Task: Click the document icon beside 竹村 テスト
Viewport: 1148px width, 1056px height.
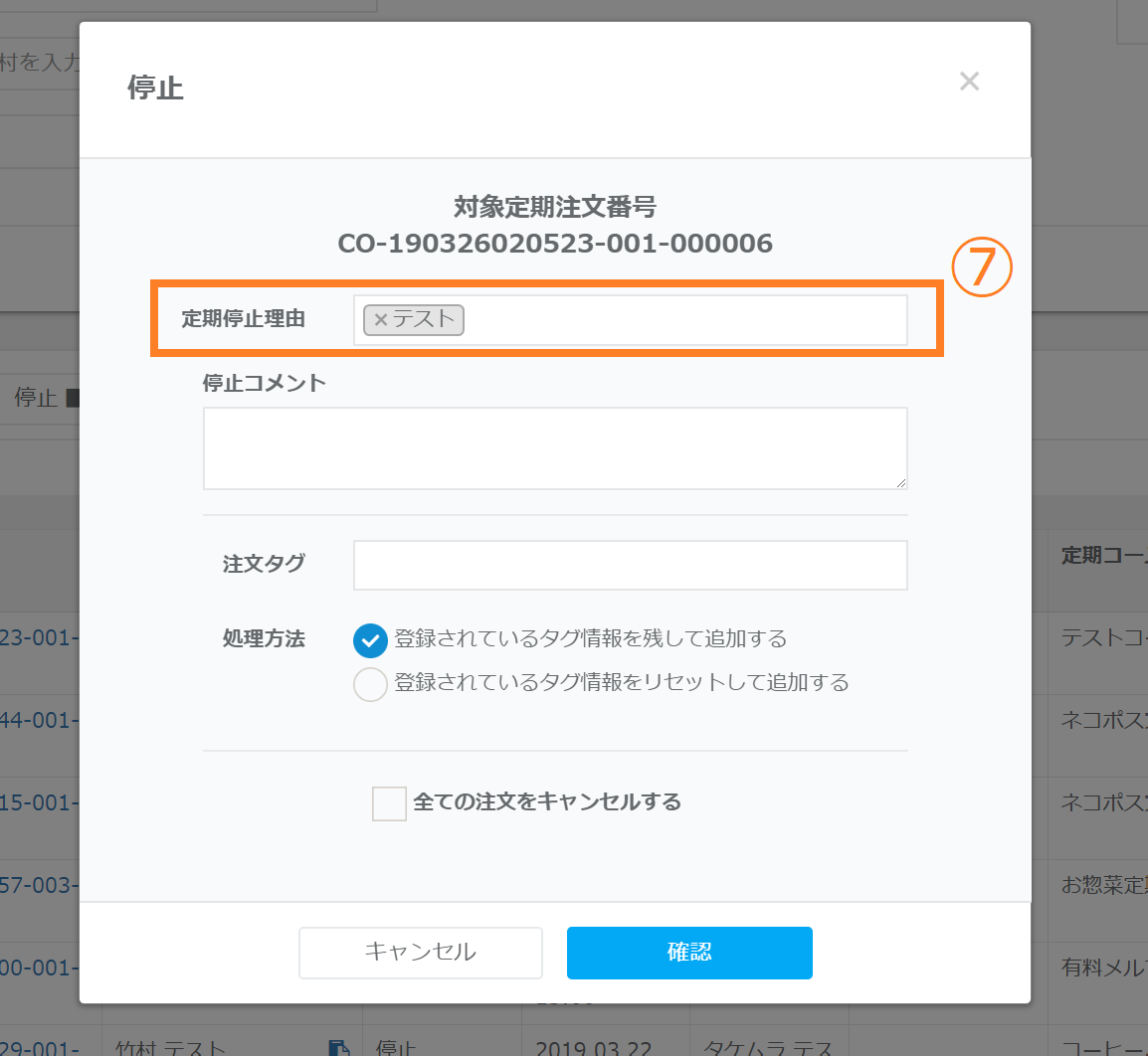Action: (x=338, y=1048)
